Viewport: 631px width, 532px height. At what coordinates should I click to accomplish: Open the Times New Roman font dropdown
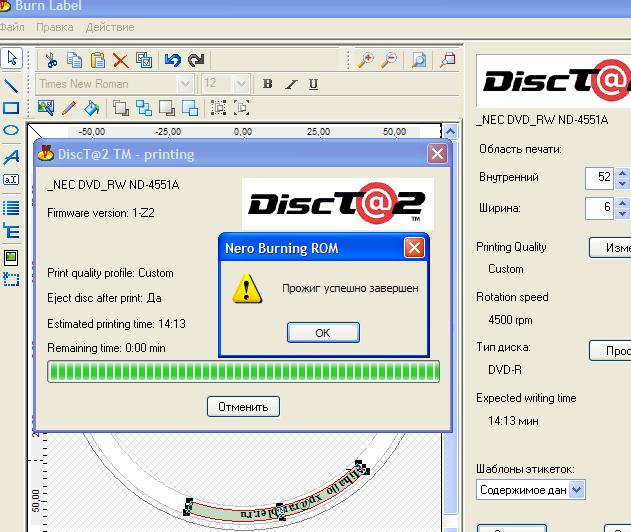pyautogui.click(x=185, y=84)
